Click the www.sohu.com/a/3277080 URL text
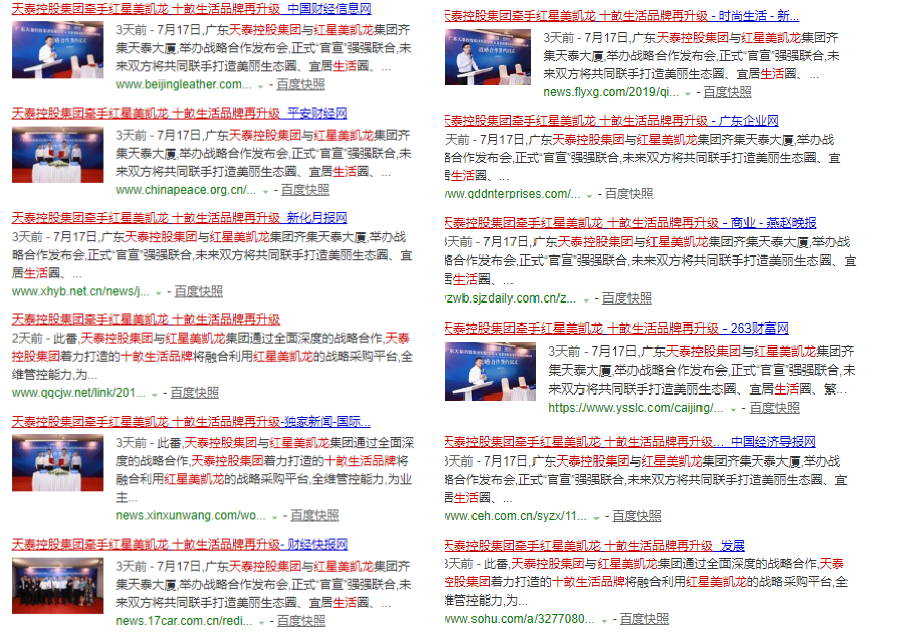This screenshot has width=903, height=634. pos(519,619)
